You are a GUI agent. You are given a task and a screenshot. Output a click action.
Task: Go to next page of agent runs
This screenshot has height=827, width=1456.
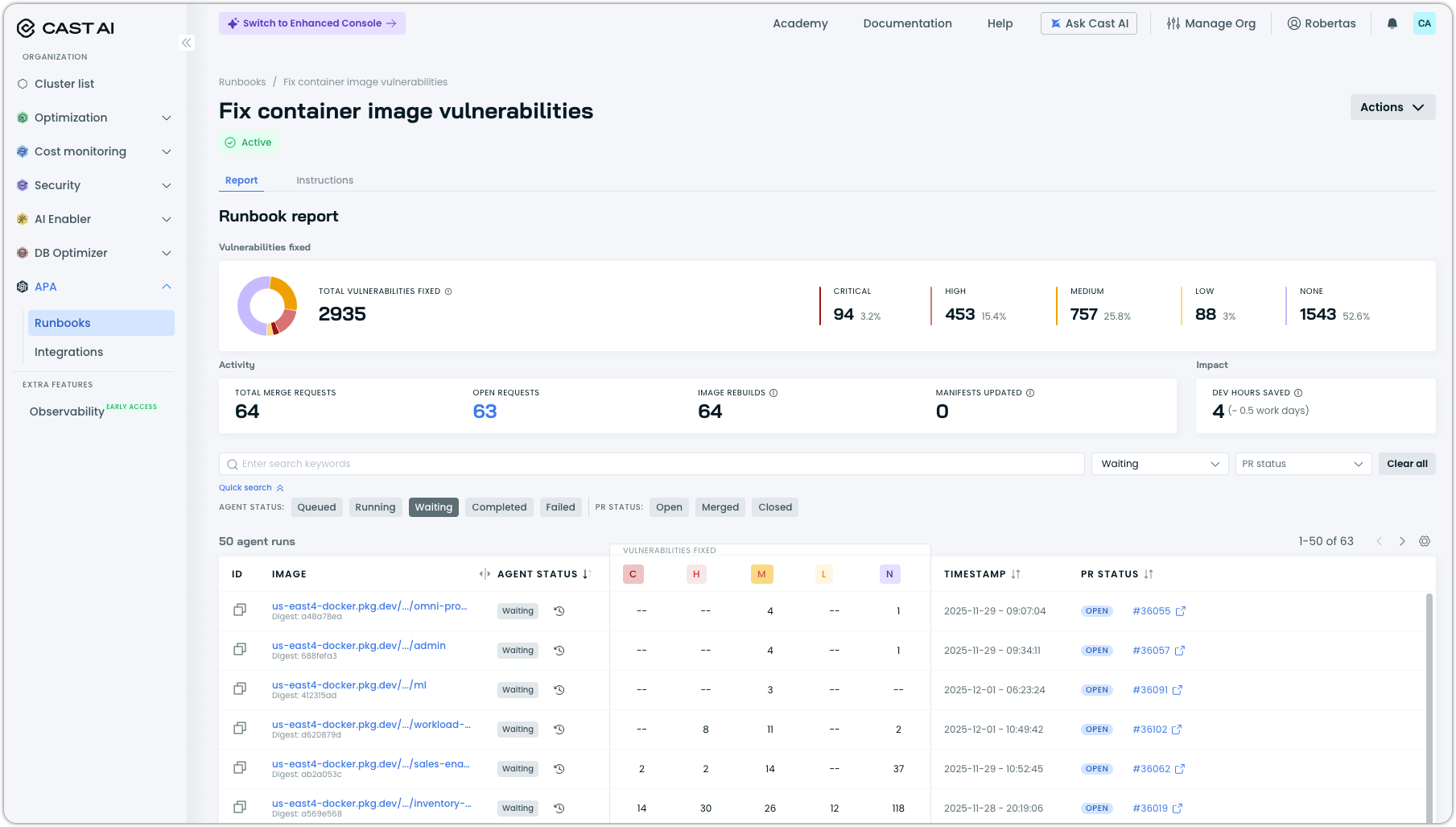(x=1402, y=541)
